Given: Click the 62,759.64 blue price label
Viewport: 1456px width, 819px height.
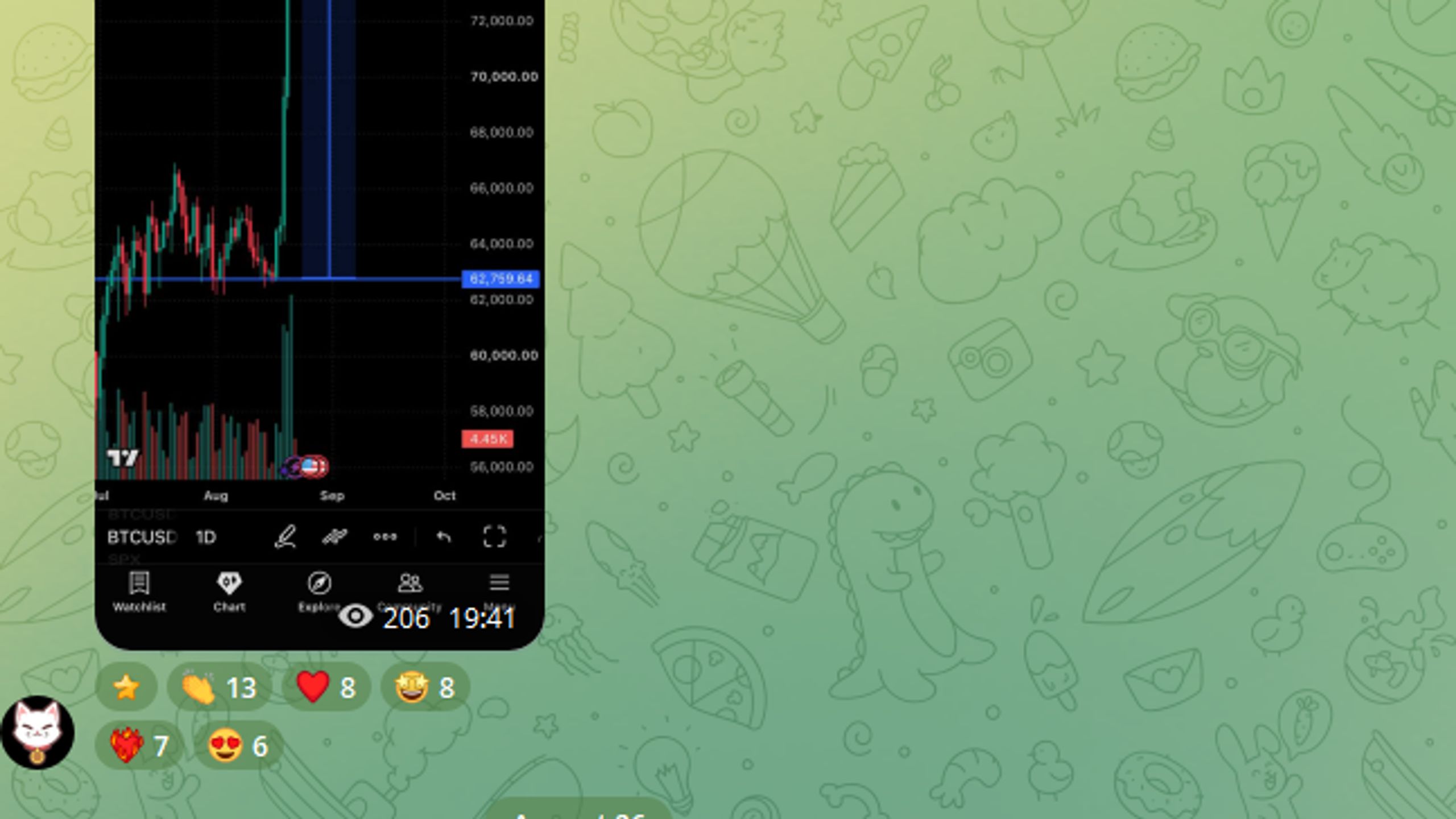Looking at the screenshot, I should coord(500,279).
